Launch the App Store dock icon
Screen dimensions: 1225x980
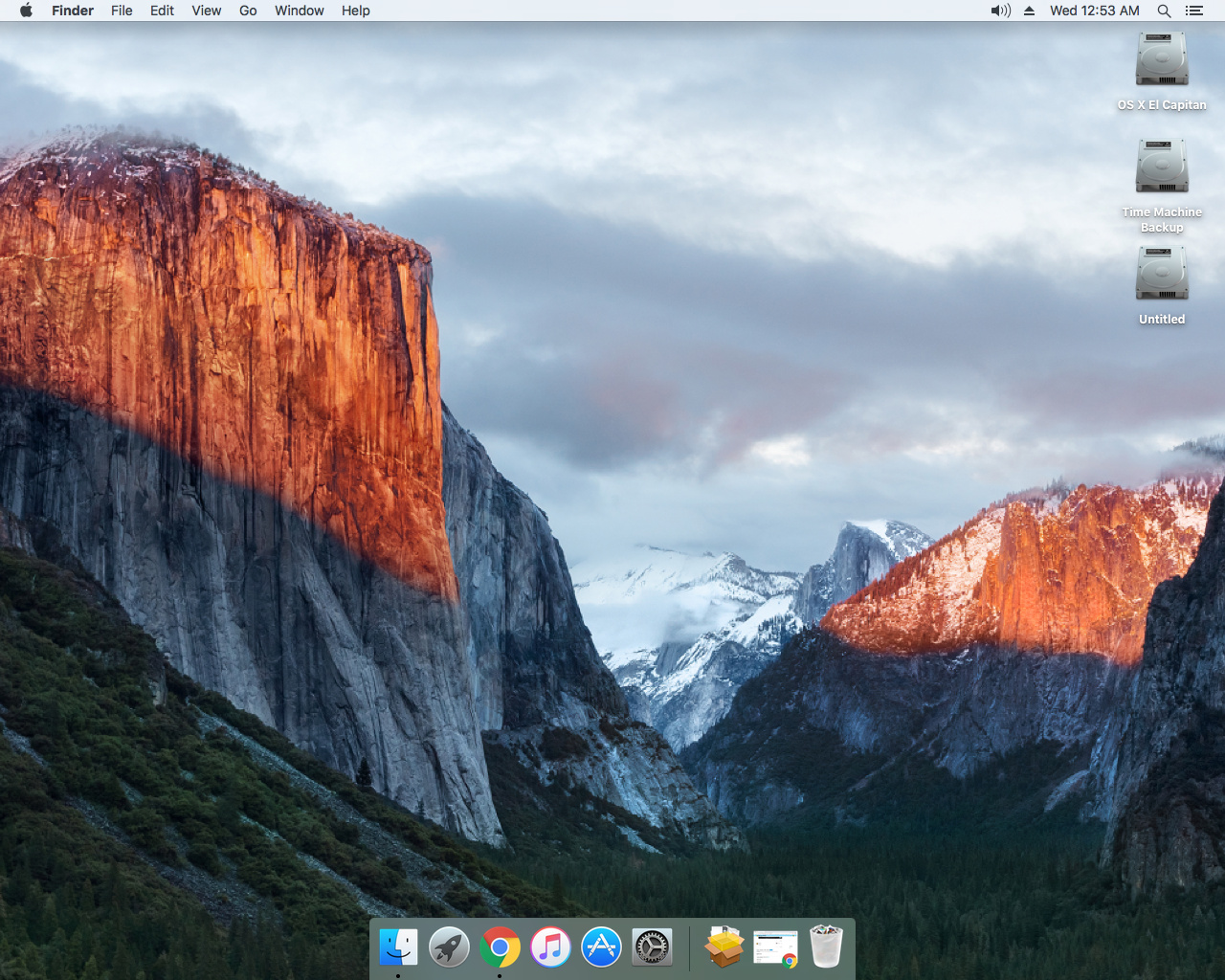(x=601, y=947)
